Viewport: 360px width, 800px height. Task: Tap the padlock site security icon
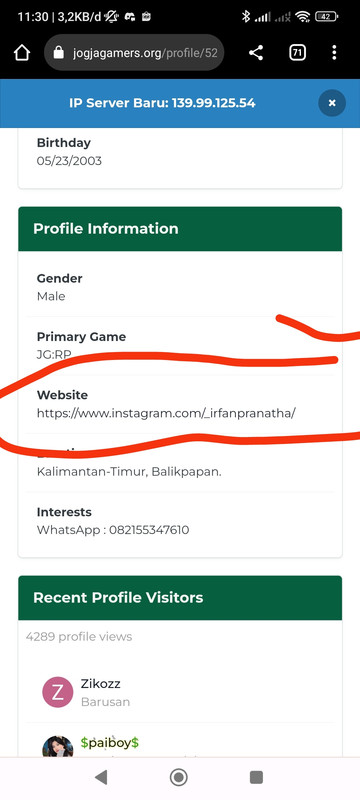(59, 53)
